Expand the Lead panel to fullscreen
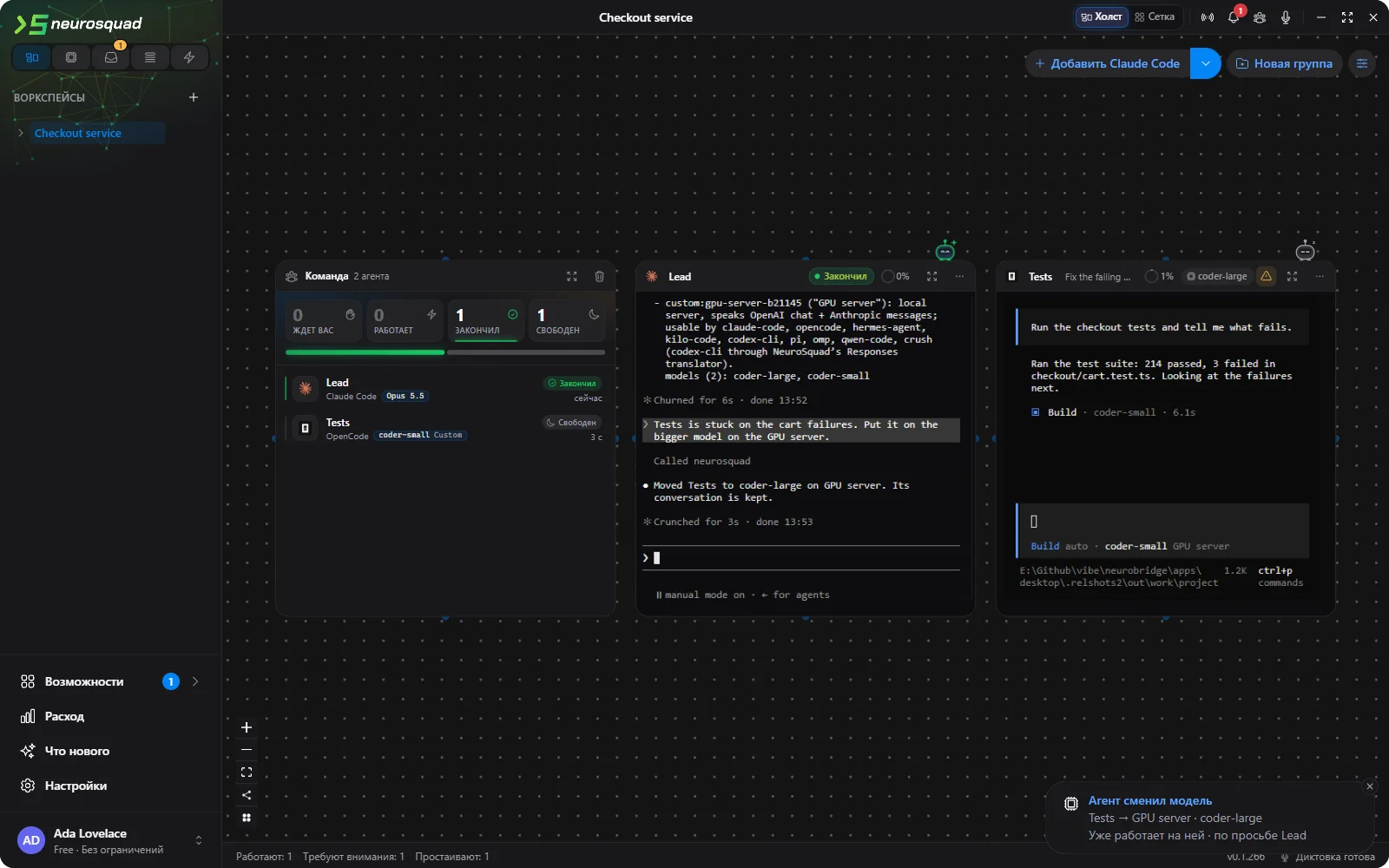This screenshot has height=868, width=1389. (x=932, y=276)
